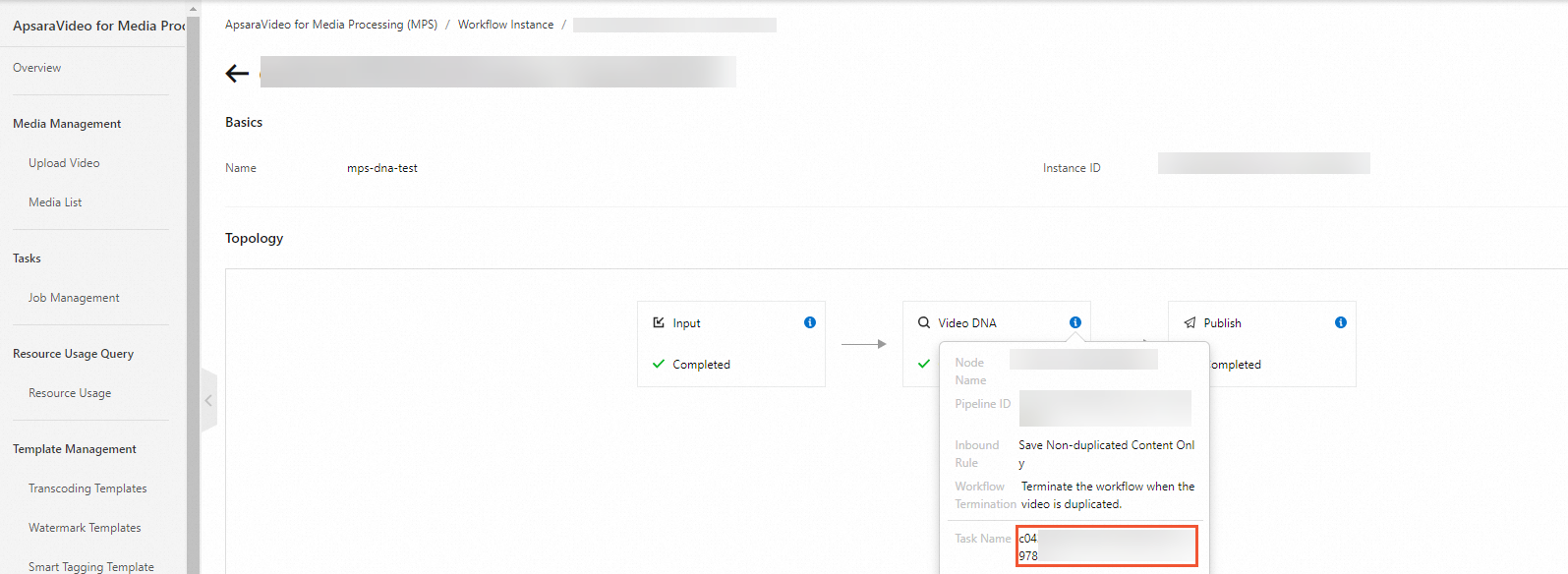Open Job Management page
This screenshot has height=574, width=1568.
click(x=74, y=298)
